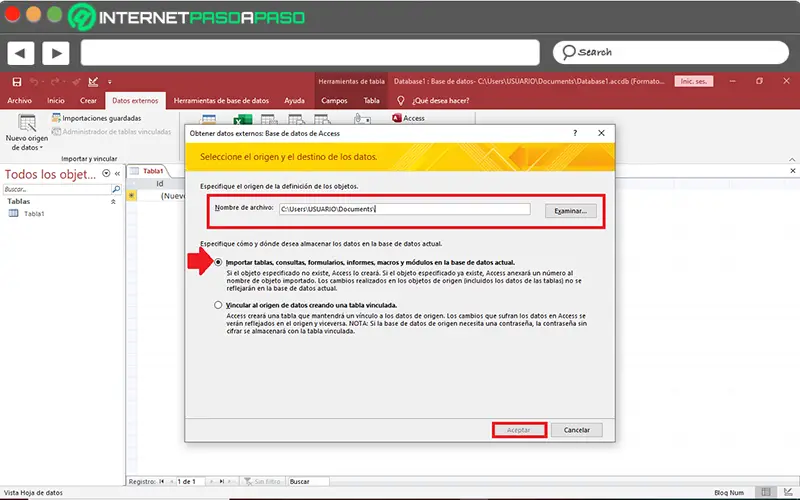
Task: Click the Excel export icon in ribbon
Action: [243, 120]
